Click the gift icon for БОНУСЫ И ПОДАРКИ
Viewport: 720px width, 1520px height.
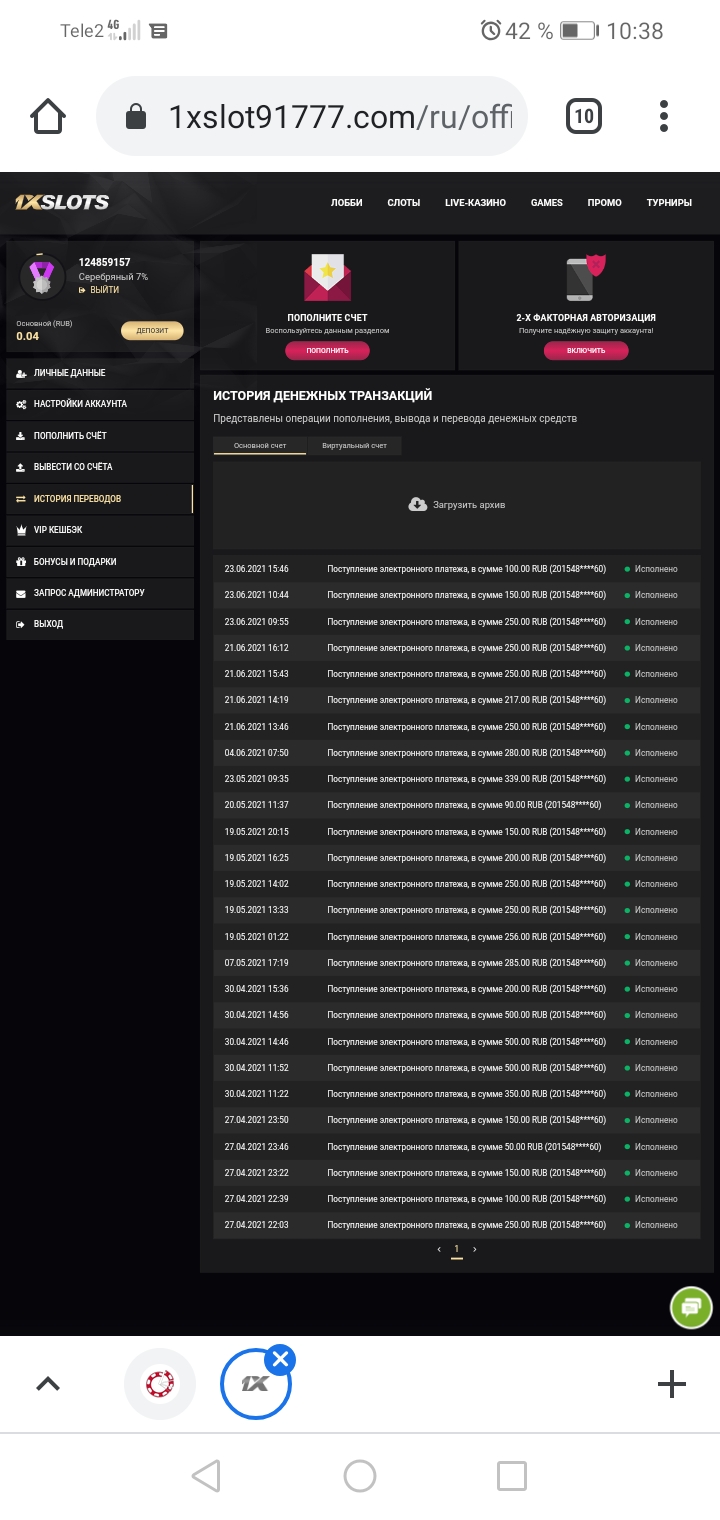pyautogui.click(x=22, y=561)
